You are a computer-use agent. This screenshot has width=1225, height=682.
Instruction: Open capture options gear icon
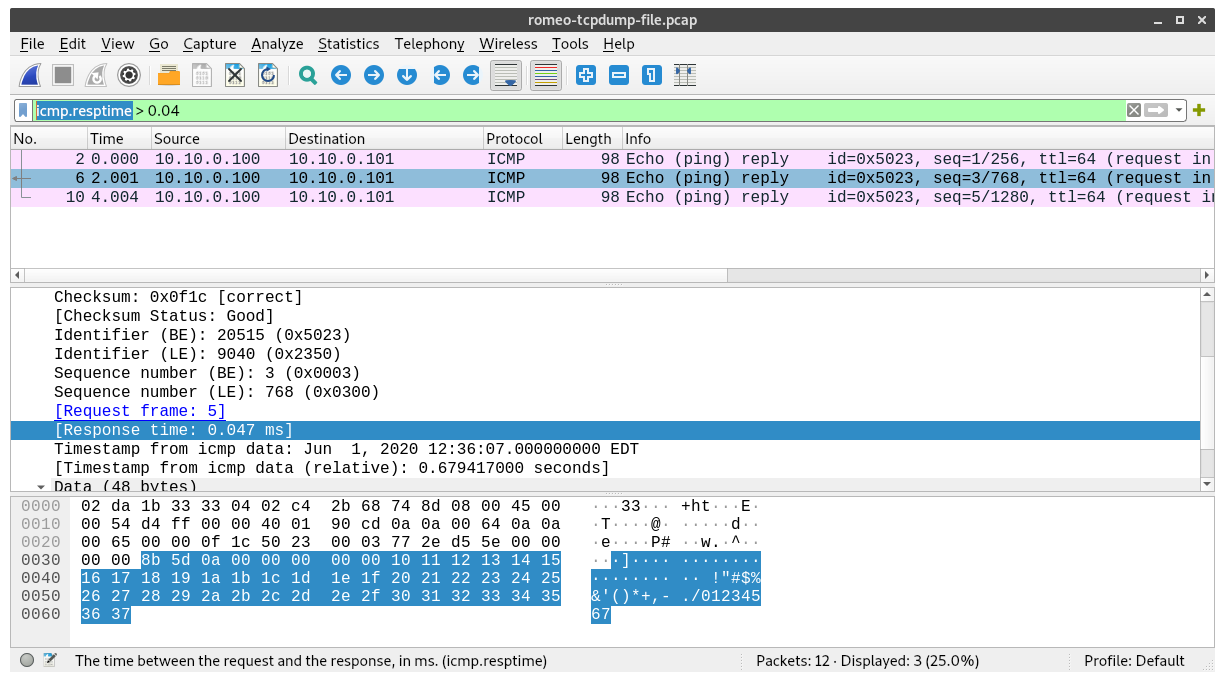click(128, 75)
